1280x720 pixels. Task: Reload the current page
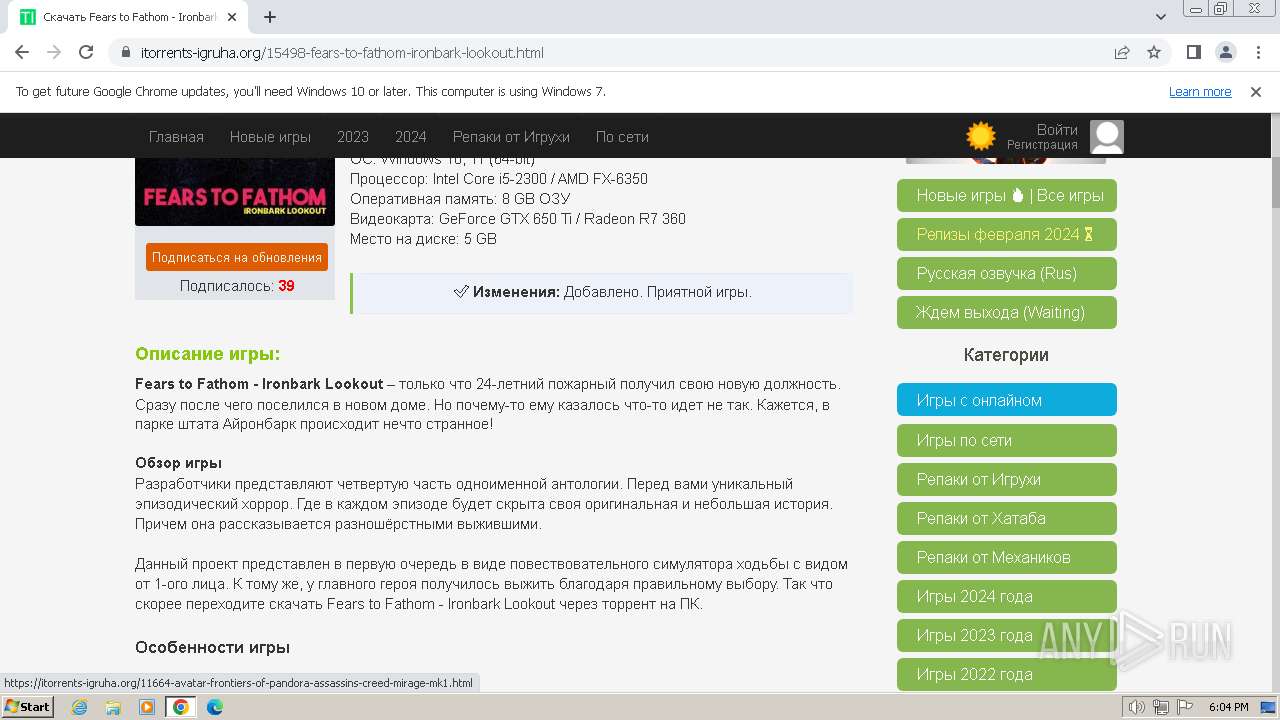(86, 52)
